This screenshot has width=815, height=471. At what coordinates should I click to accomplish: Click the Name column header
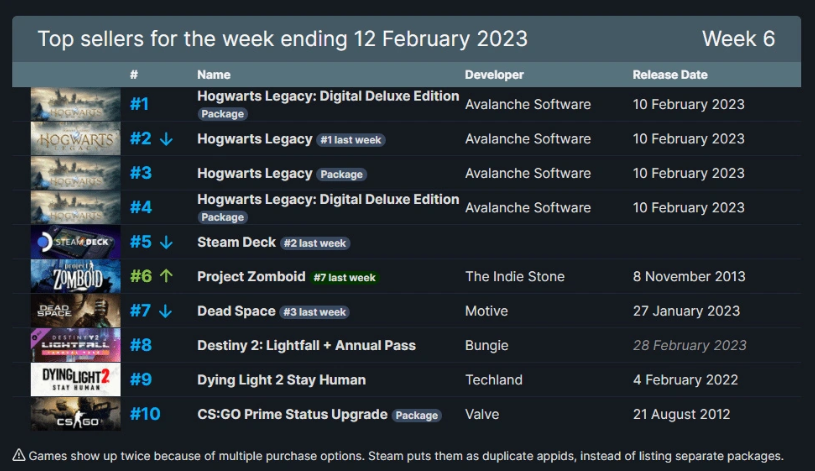[x=214, y=75]
